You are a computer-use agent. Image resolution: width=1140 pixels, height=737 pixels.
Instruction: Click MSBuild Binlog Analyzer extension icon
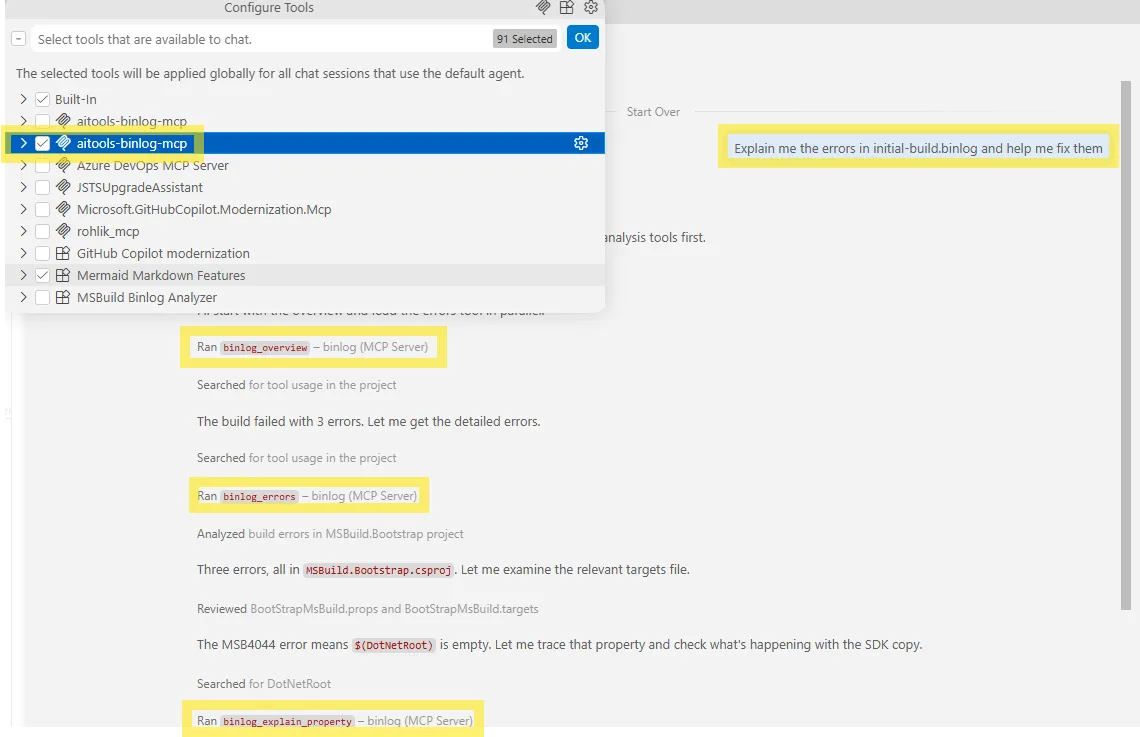point(63,297)
